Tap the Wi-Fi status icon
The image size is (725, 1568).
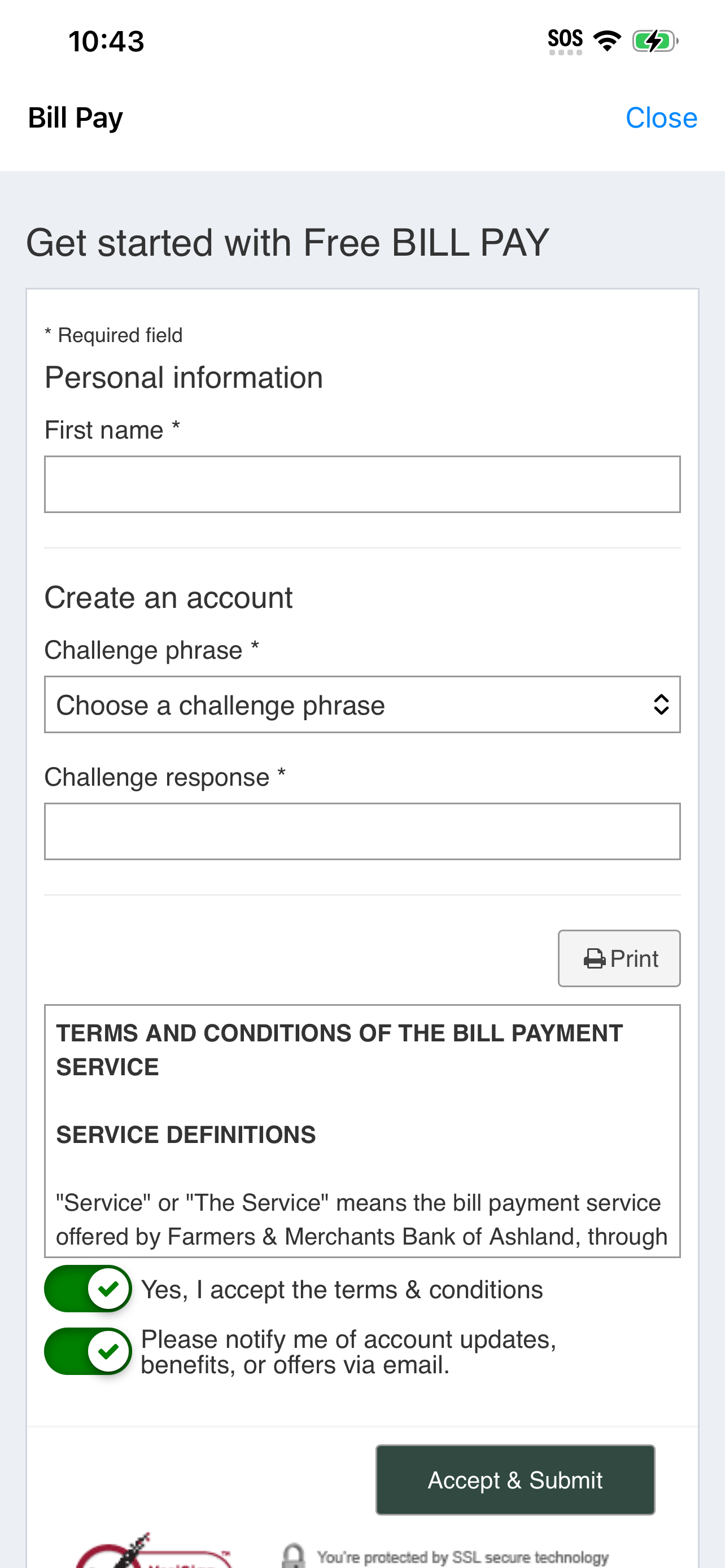click(607, 41)
